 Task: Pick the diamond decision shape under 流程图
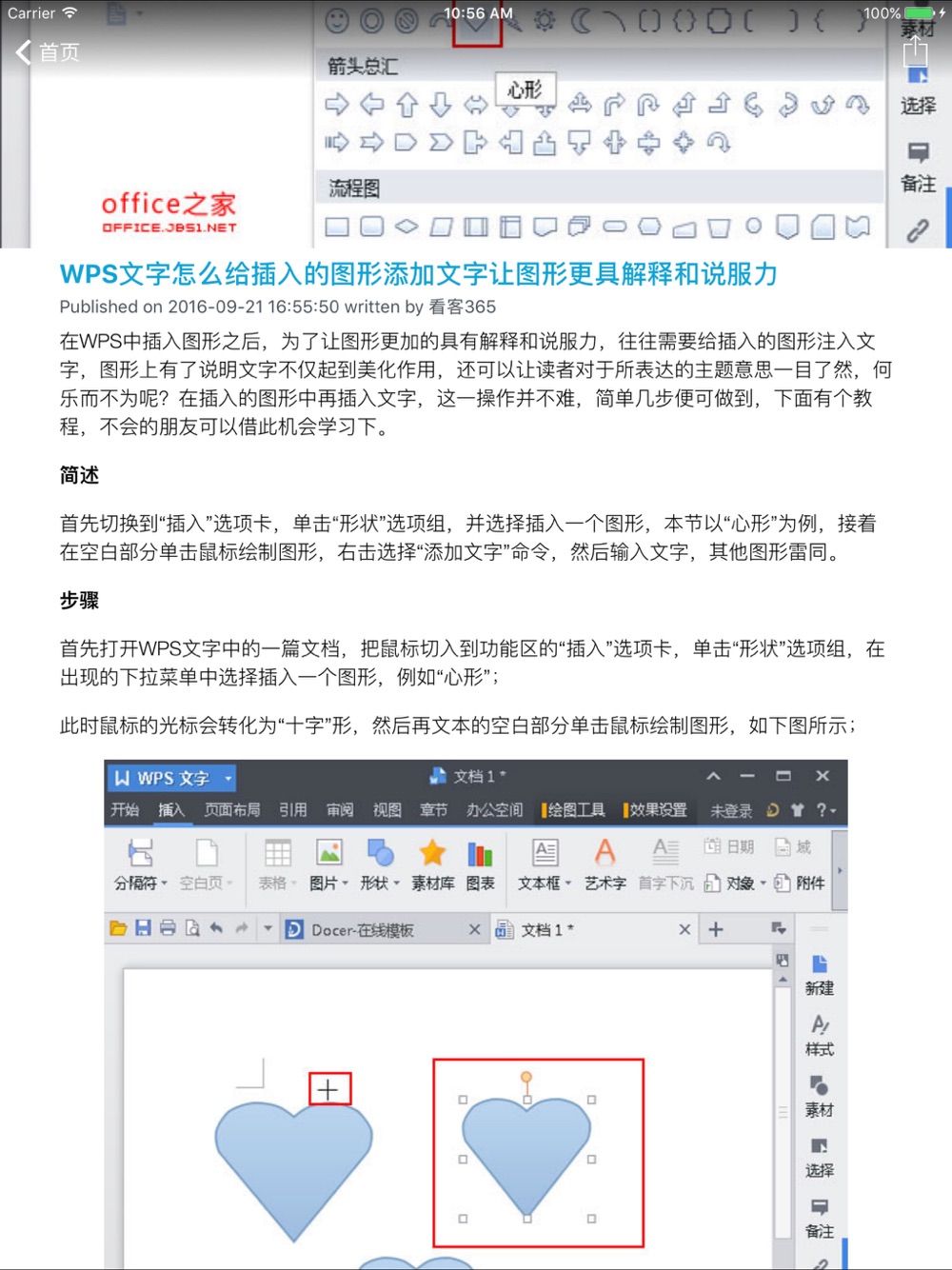[407, 227]
